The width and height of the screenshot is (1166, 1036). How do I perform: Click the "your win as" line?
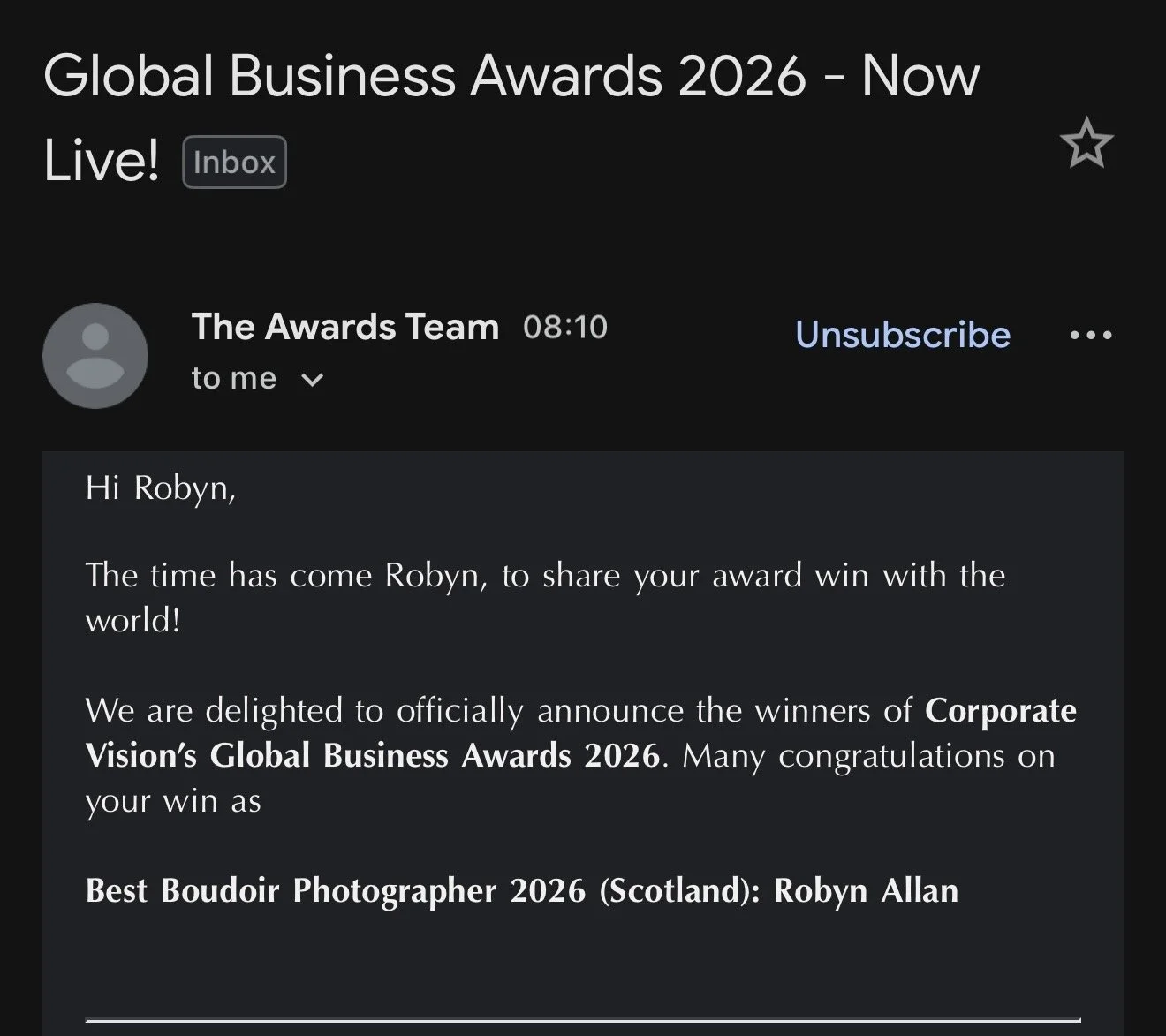pyautogui.click(x=173, y=803)
